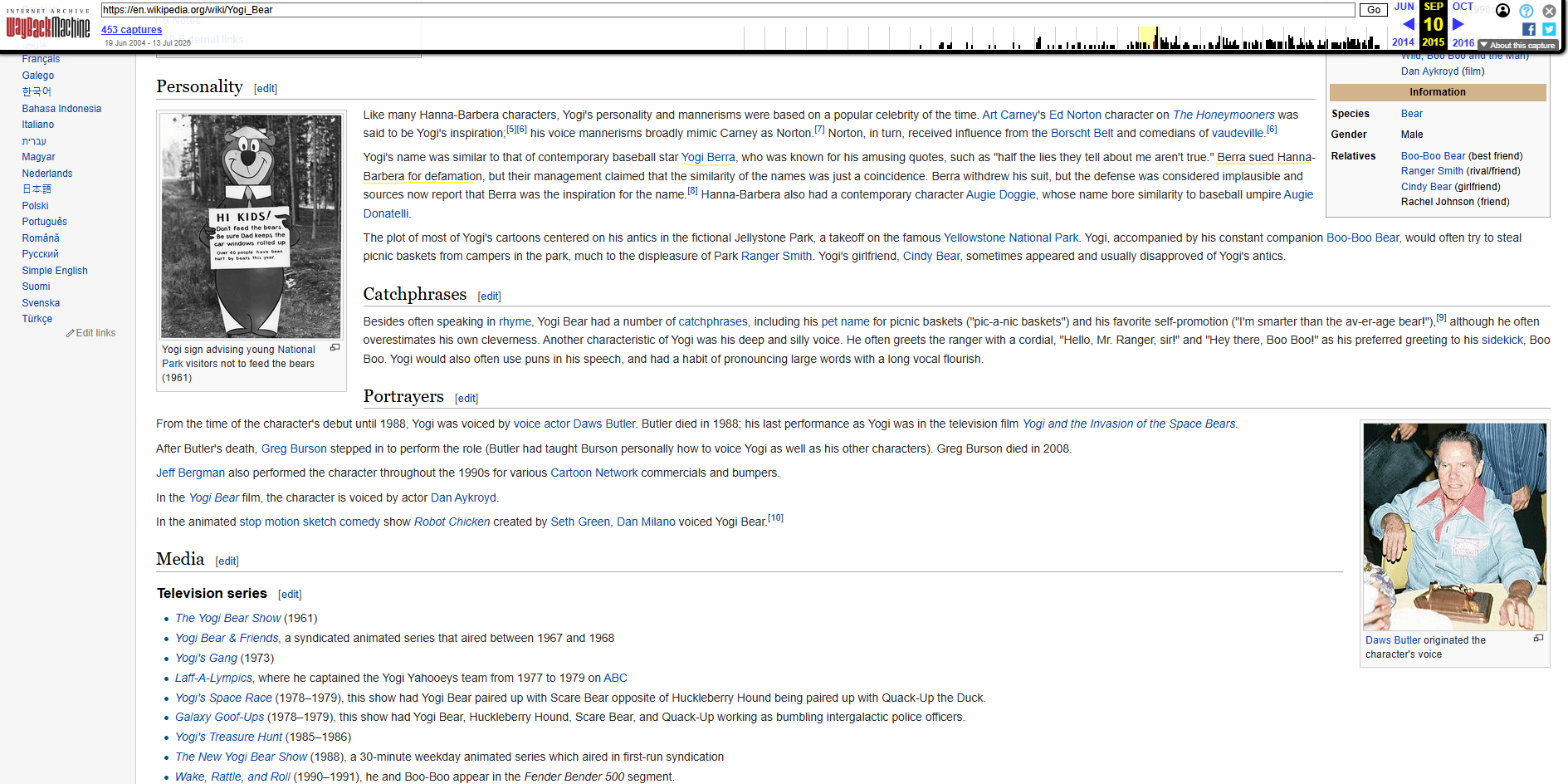This screenshot has width=1568, height=784.
Task: Edit the Portrayers section
Action: point(466,399)
